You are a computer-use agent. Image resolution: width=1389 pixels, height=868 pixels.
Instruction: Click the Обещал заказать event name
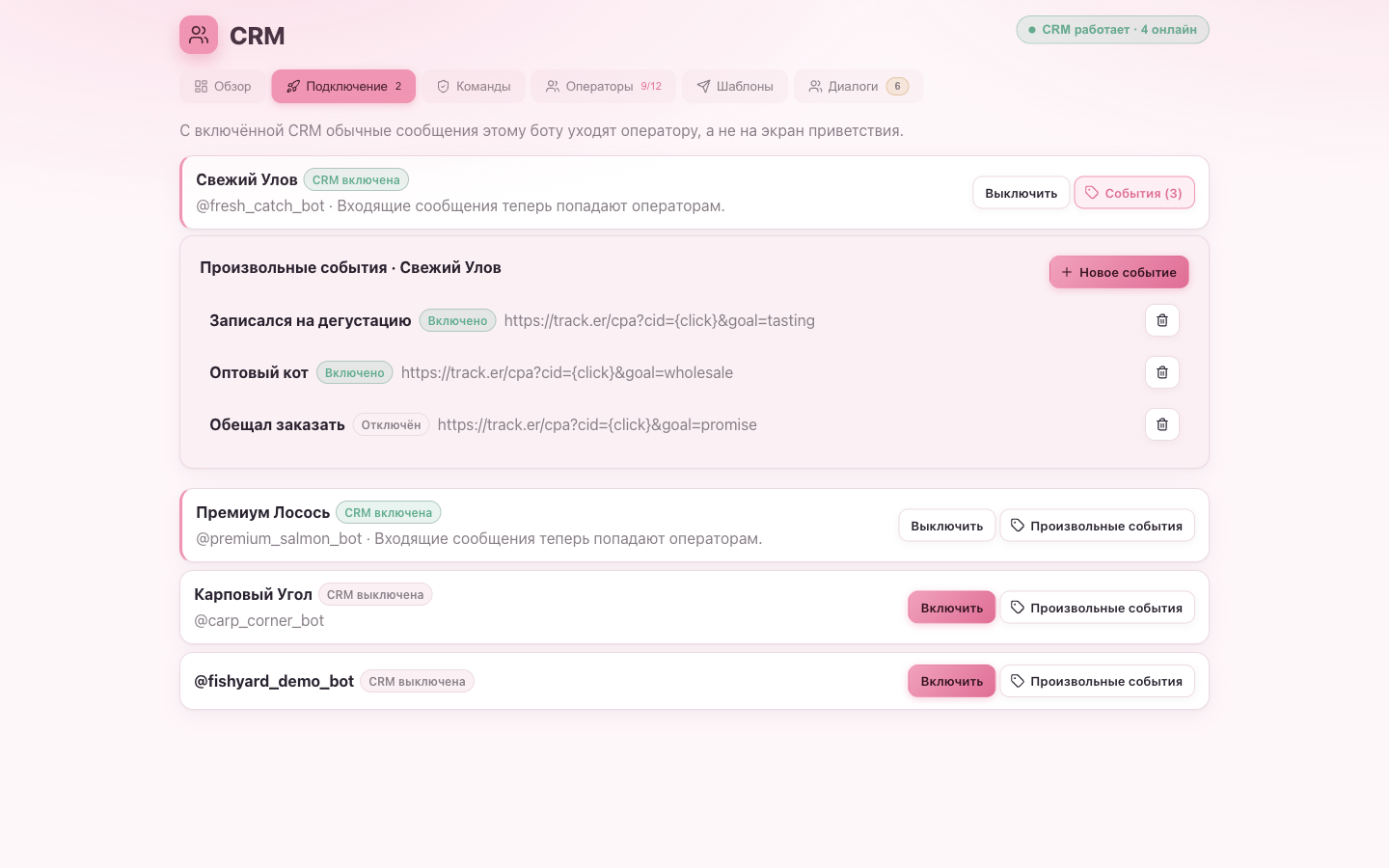pyautogui.click(x=278, y=424)
